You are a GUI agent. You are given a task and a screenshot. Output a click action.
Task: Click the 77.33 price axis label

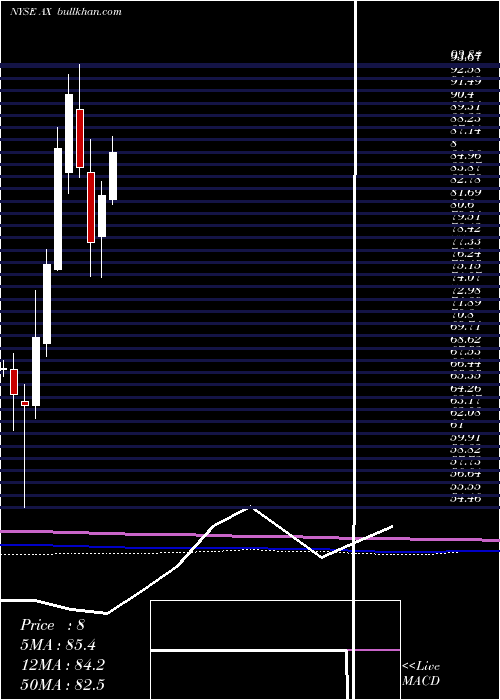466,242
